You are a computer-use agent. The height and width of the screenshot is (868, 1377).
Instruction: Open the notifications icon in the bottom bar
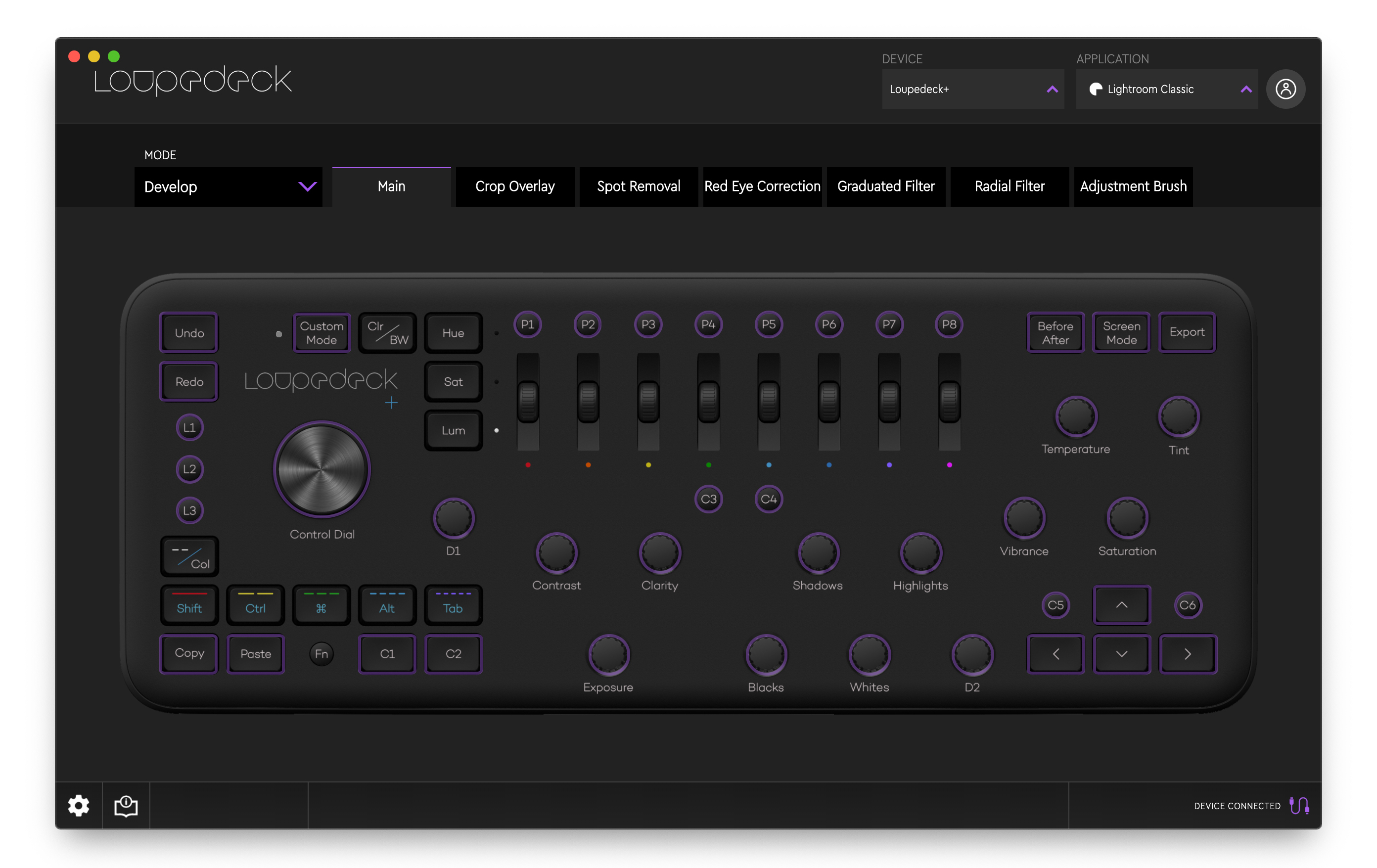click(125, 806)
